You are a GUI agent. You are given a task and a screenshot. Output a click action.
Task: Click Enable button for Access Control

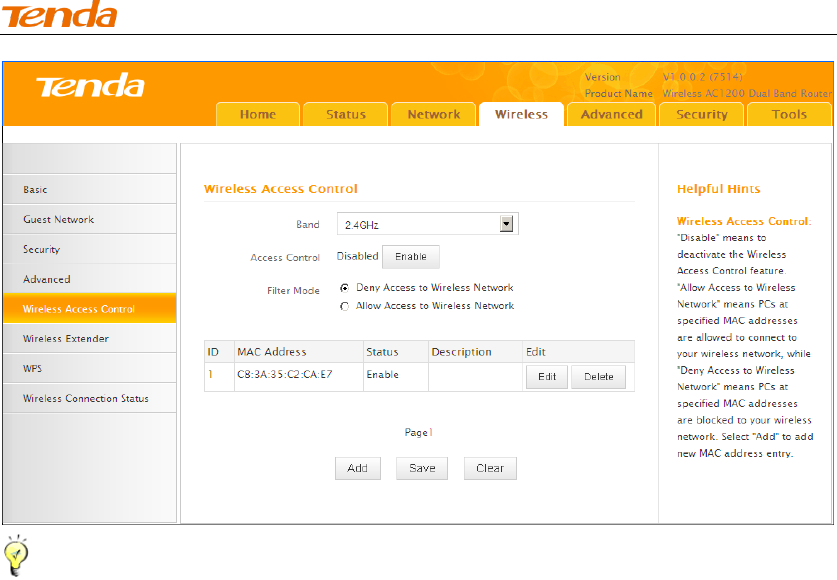(410, 257)
